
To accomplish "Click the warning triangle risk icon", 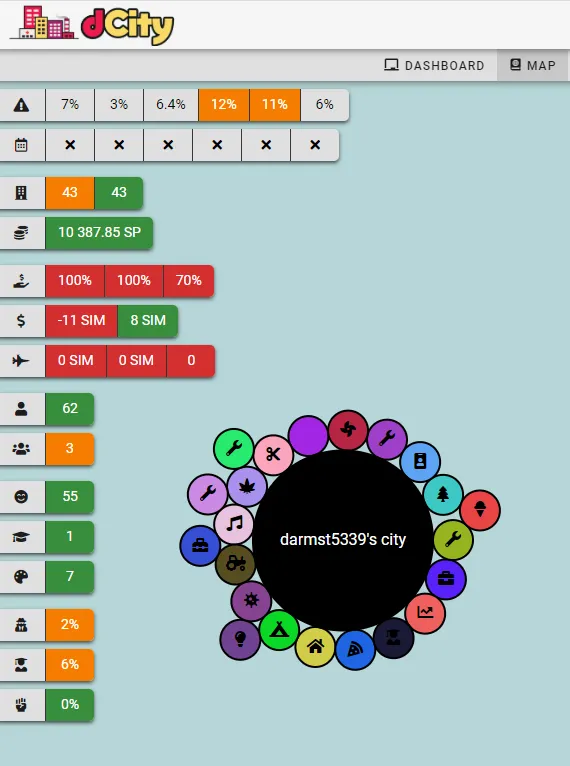I will 21,105.
